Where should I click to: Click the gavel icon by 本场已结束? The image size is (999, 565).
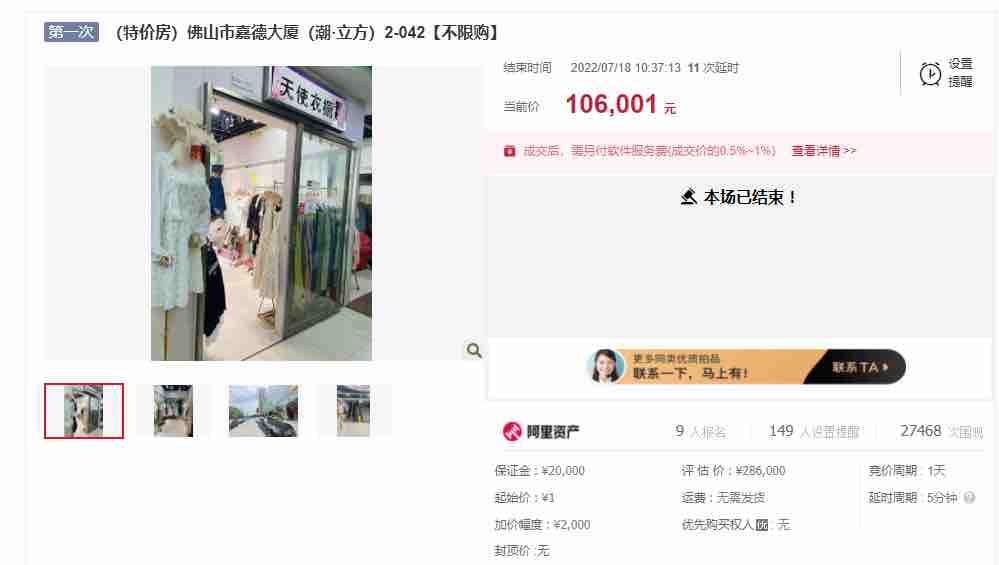tap(688, 197)
